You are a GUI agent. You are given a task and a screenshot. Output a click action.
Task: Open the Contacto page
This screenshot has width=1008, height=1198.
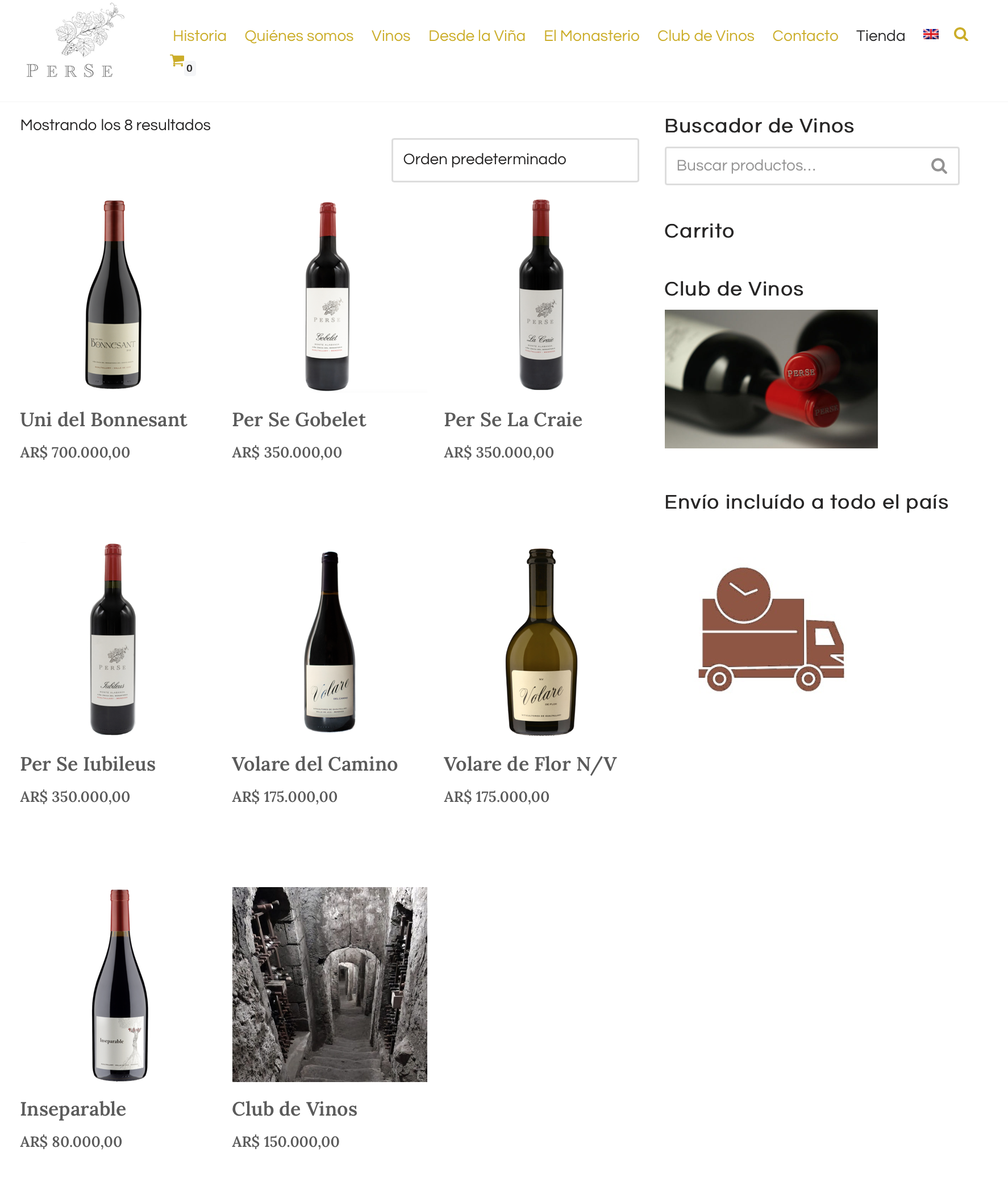[805, 36]
